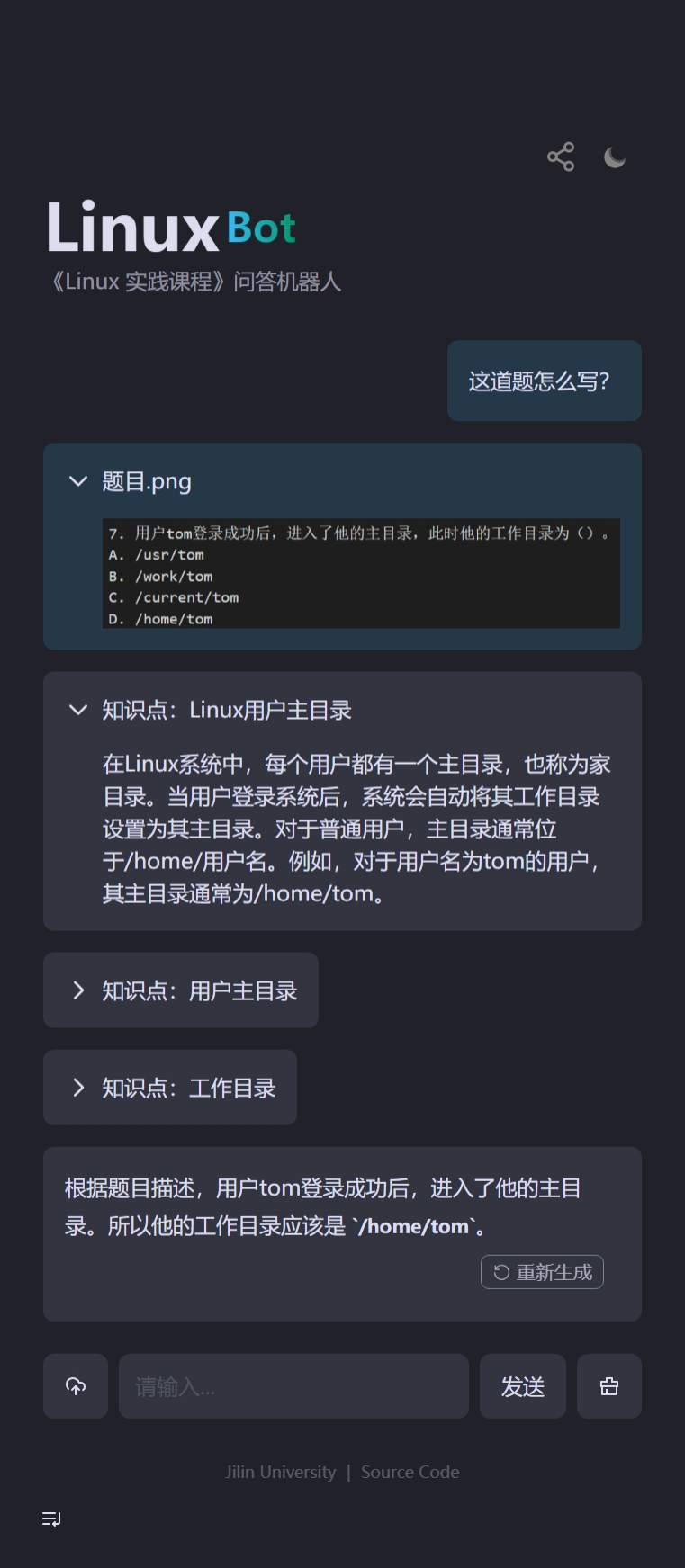Screen dimensions: 685x1568
Task: Click the circular arrow icon on 重新生成
Action: coord(500,1272)
